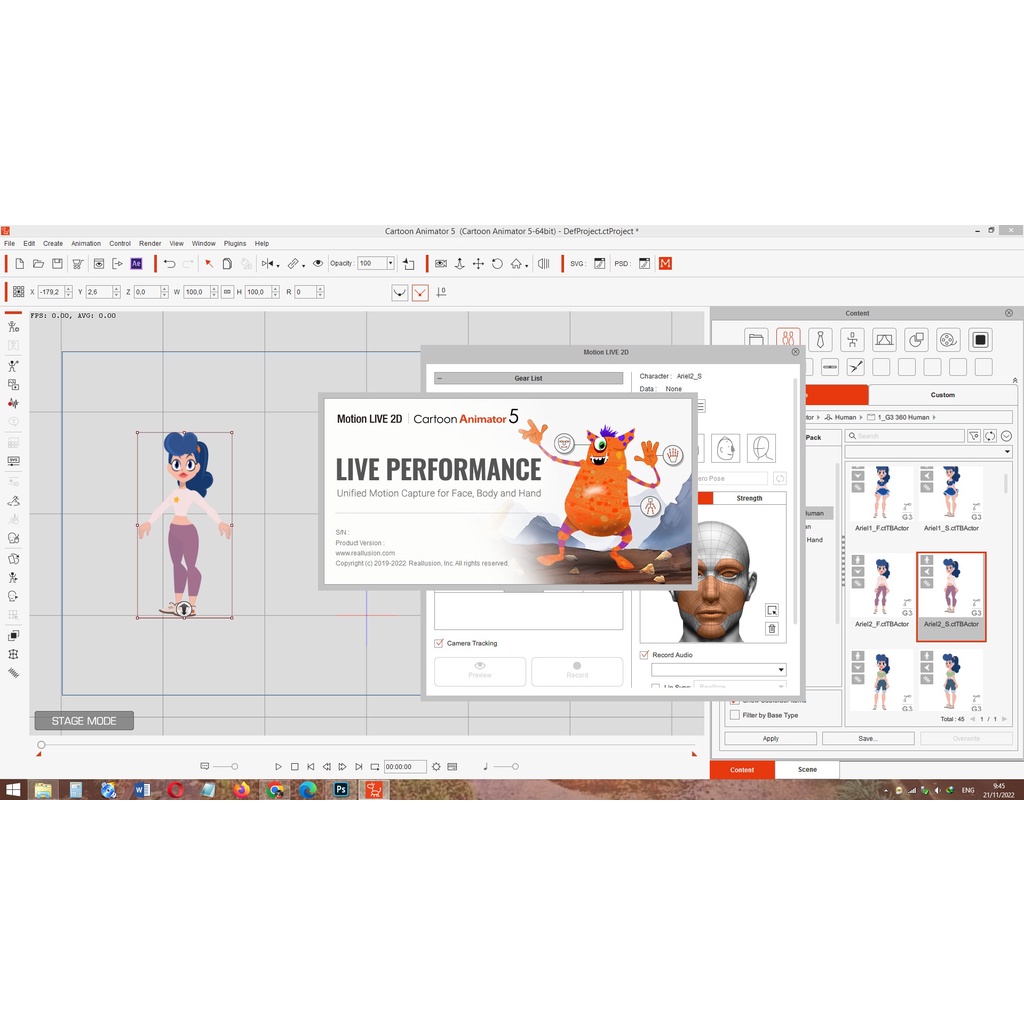Image resolution: width=1024 pixels, height=1024 pixels.
Task: Click the circular down-arrow options button in Content
Action: 1006,436
